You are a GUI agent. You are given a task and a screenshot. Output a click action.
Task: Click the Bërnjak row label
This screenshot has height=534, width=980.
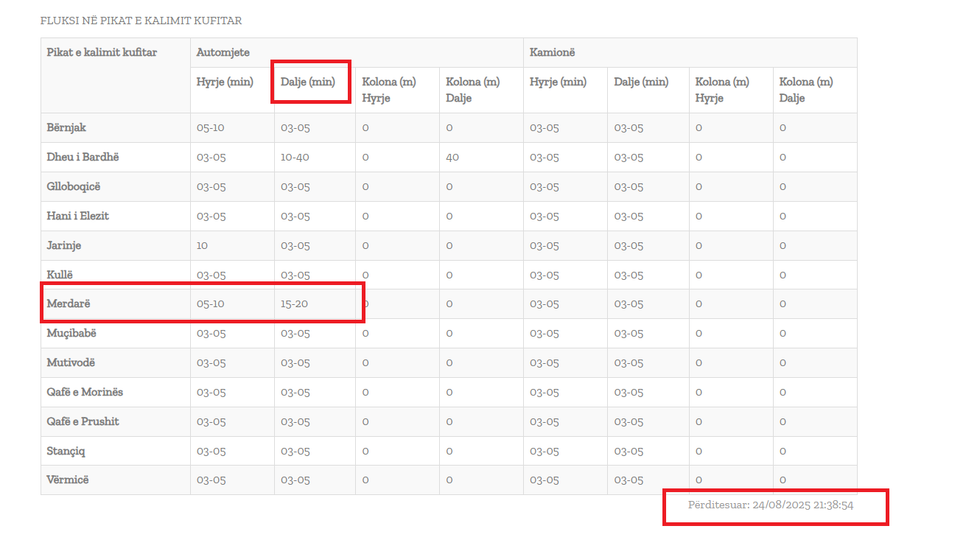point(66,128)
